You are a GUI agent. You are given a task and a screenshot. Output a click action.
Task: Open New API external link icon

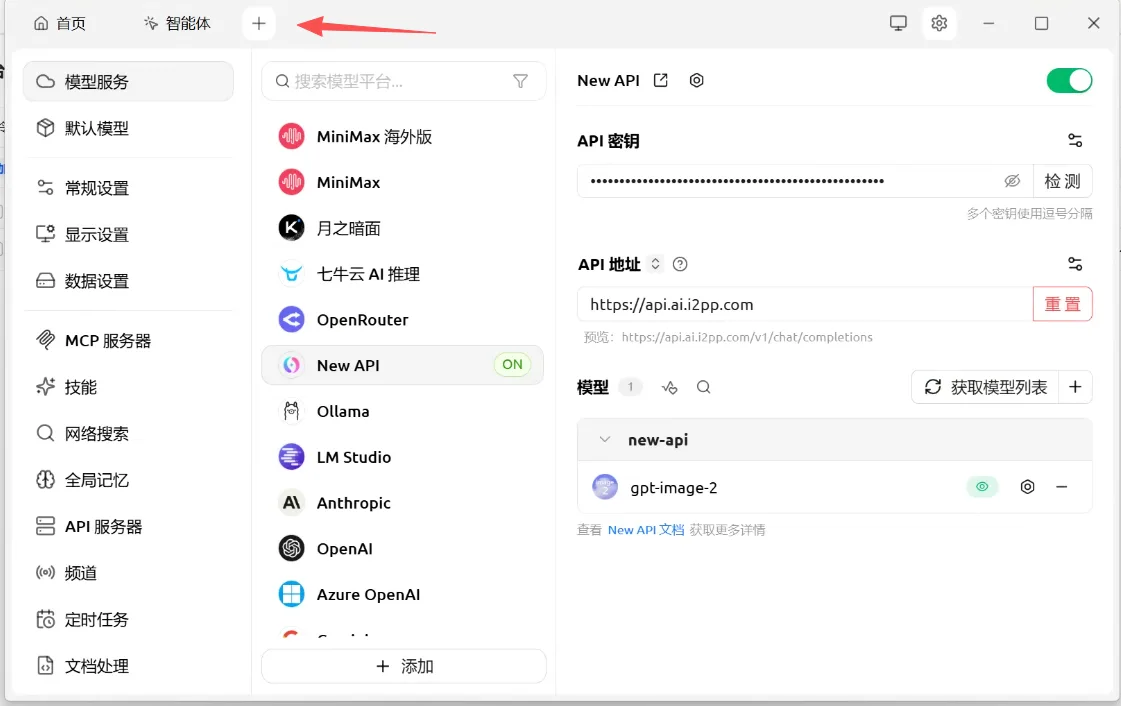point(661,81)
